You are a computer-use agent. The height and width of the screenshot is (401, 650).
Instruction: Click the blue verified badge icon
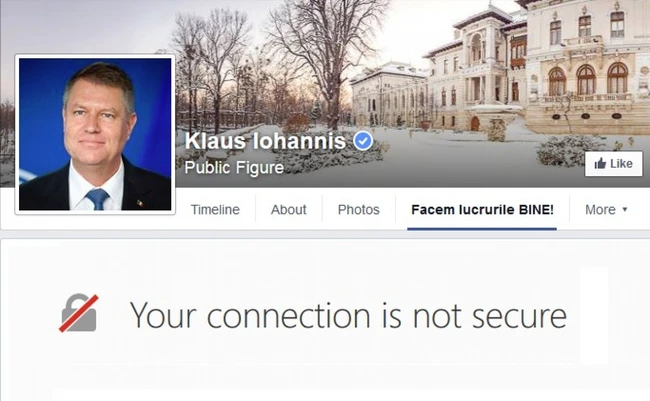tap(363, 141)
